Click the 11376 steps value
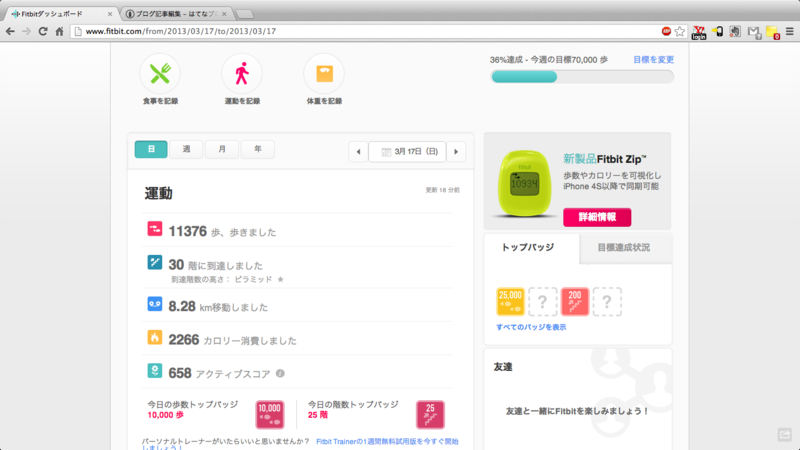The height and width of the screenshot is (450, 800). pos(187,231)
